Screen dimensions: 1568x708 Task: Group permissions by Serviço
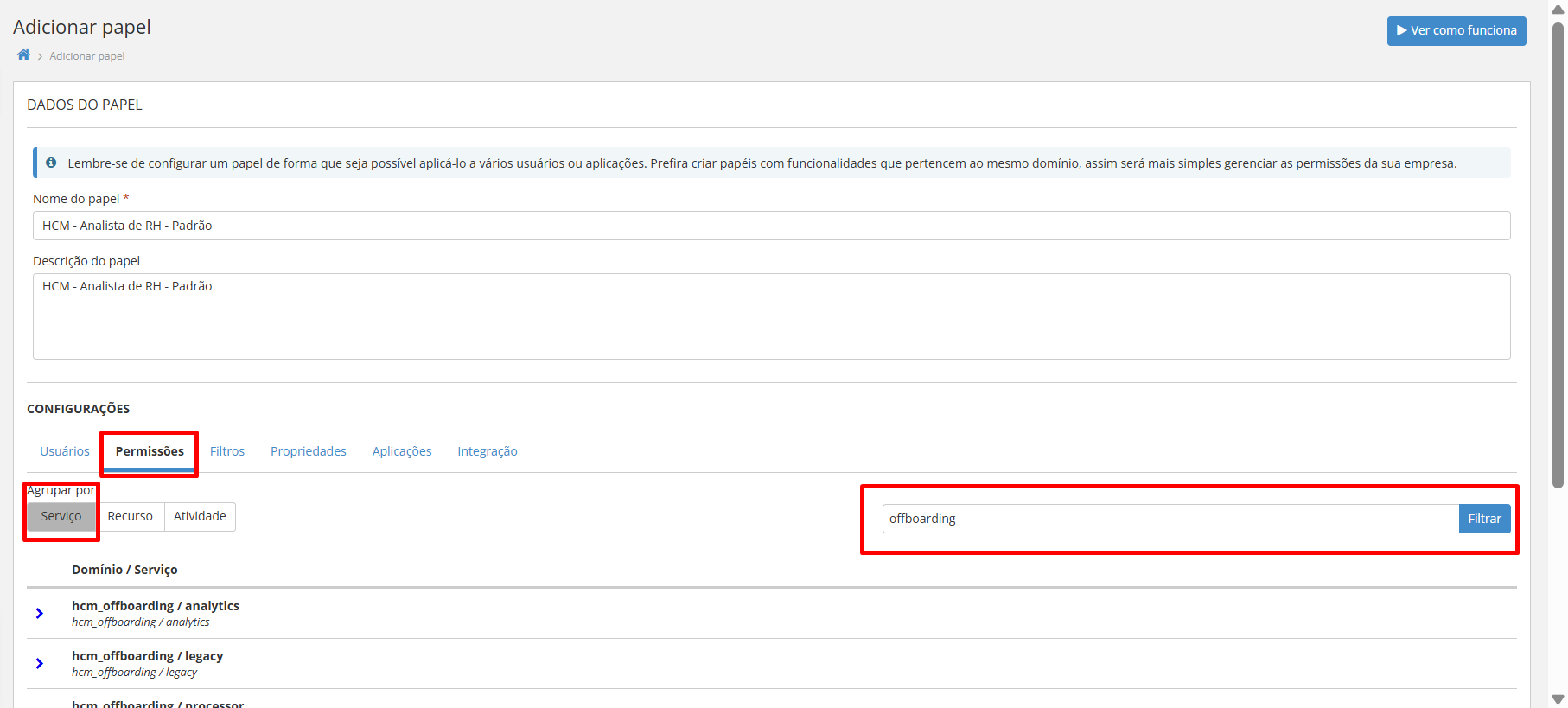[x=61, y=516]
